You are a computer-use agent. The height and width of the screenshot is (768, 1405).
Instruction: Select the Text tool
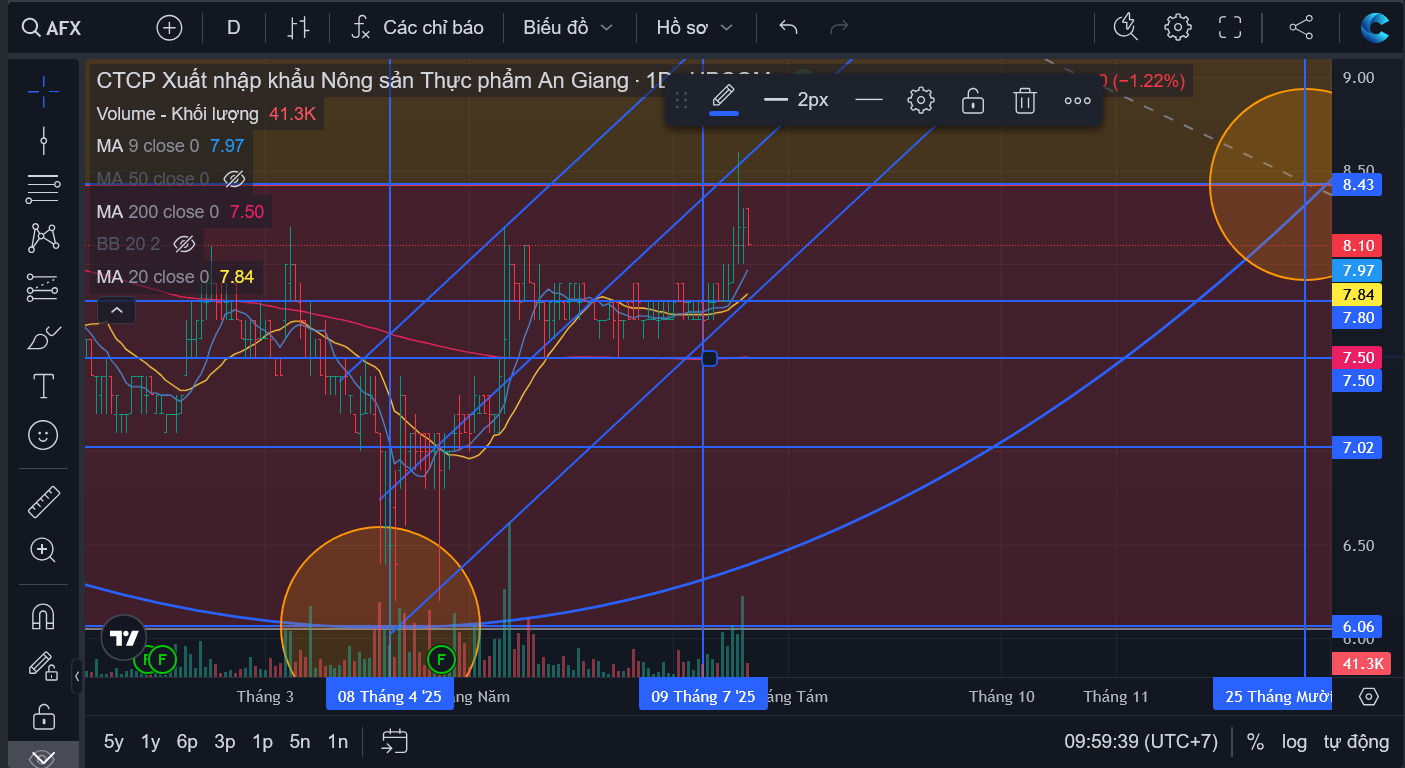(43, 386)
